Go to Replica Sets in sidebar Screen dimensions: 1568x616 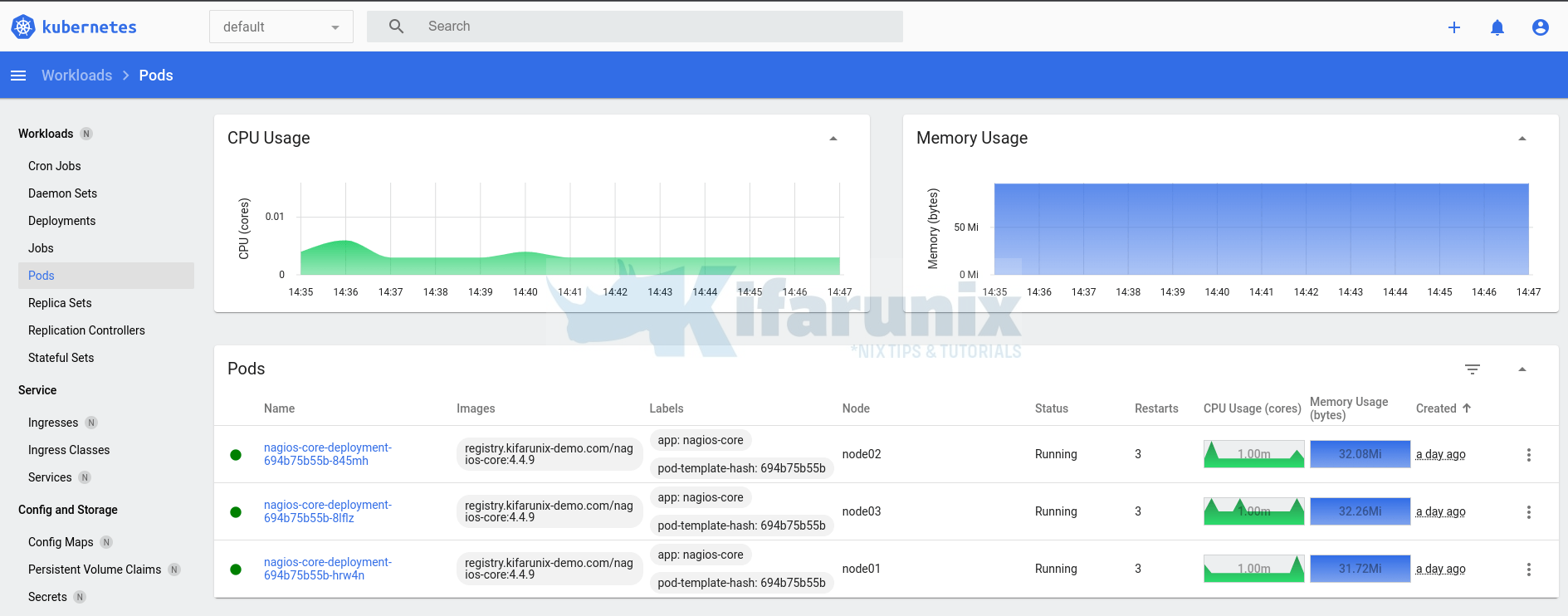click(60, 303)
